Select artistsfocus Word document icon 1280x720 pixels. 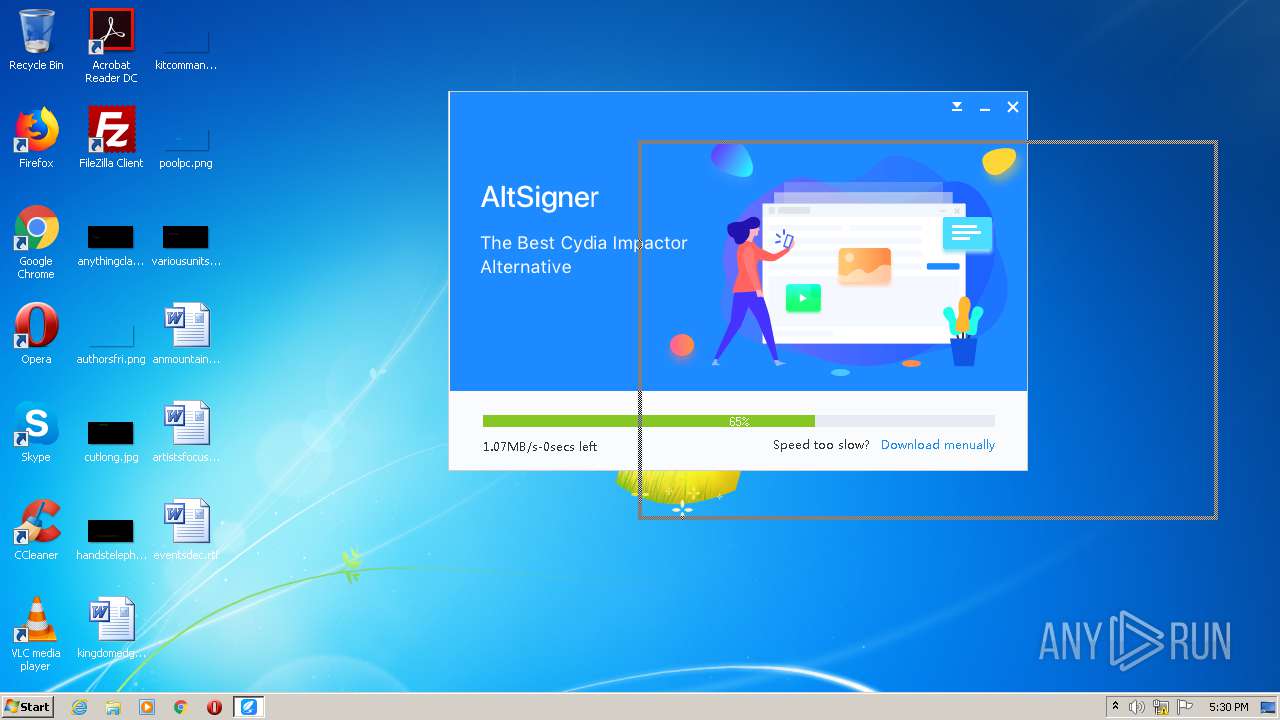coord(186,432)
